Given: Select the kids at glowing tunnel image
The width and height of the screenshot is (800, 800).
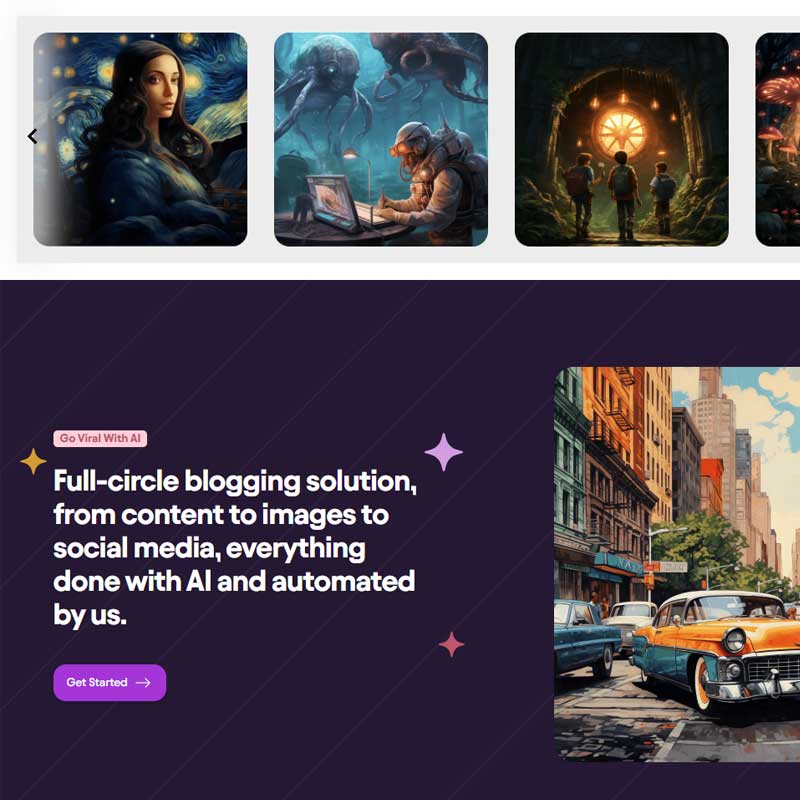Looking at the screenshot, I should [621, 139].
